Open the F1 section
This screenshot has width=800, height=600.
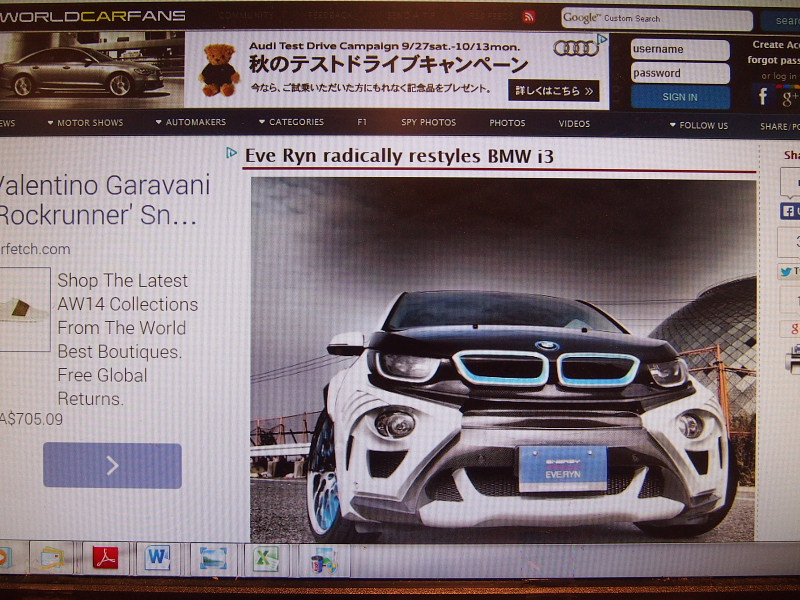(362, 122)
